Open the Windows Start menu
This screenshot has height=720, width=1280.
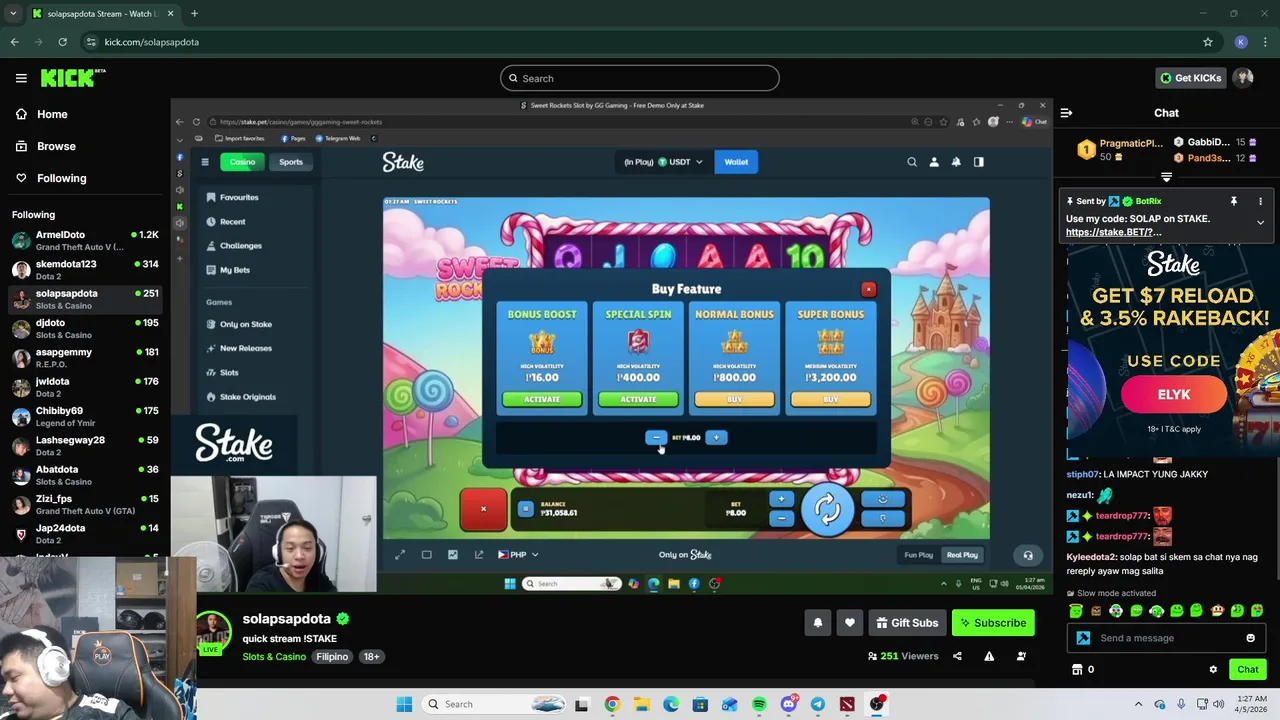[404, 704]
